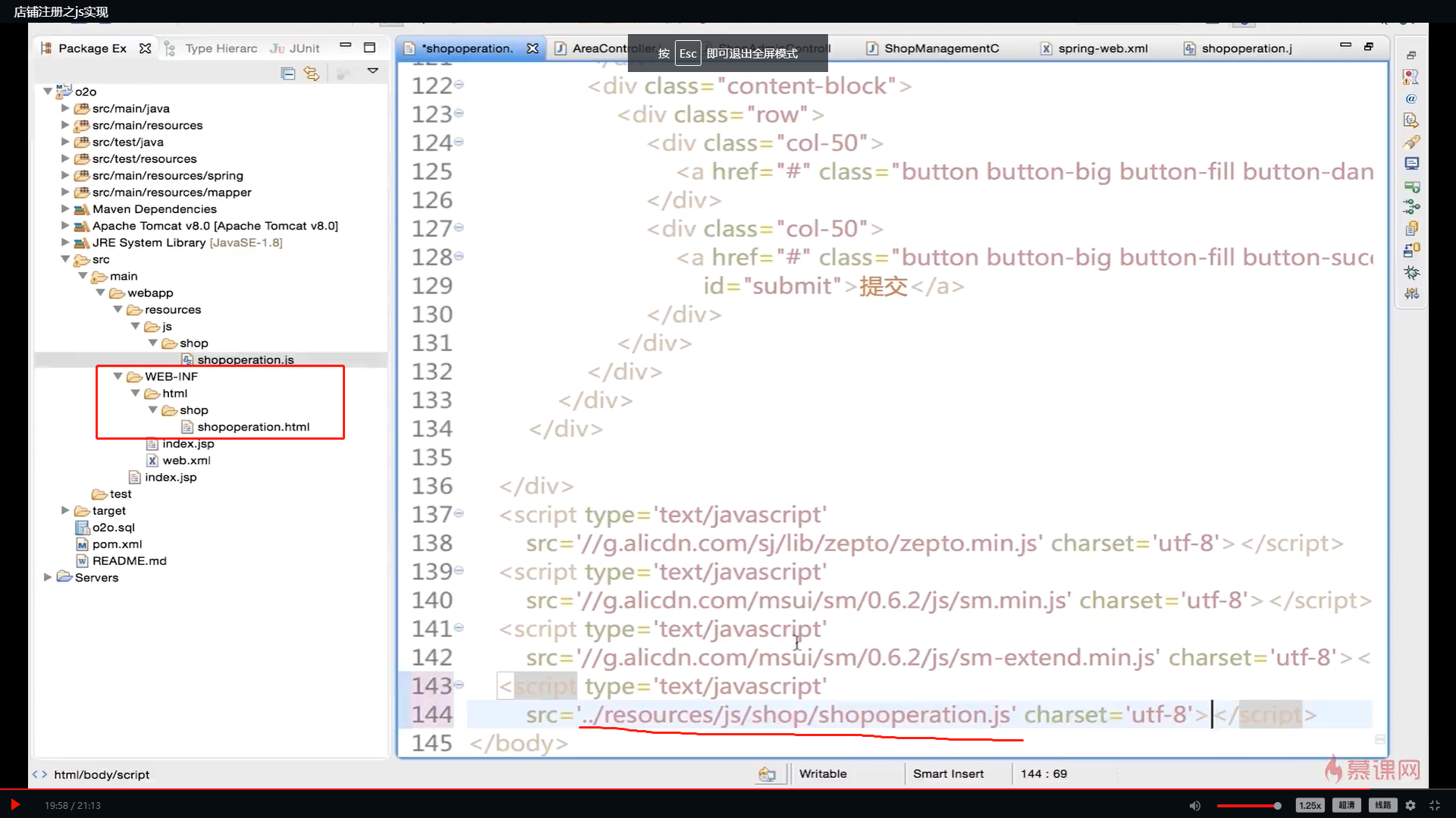Close the Package Ex view with X
1456x818 pixels.
145,49
